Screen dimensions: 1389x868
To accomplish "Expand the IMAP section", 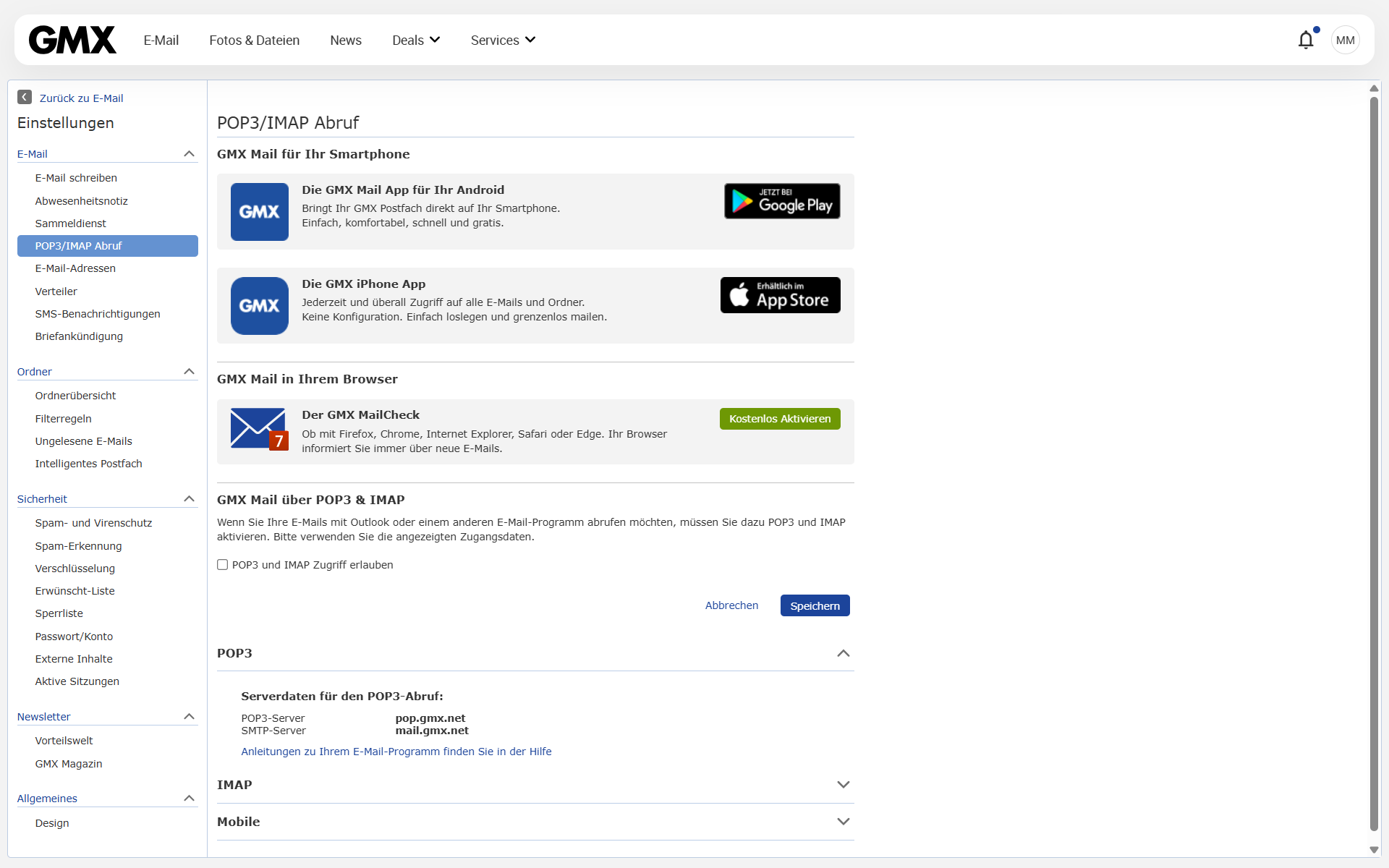I will [x=843, y=784].
